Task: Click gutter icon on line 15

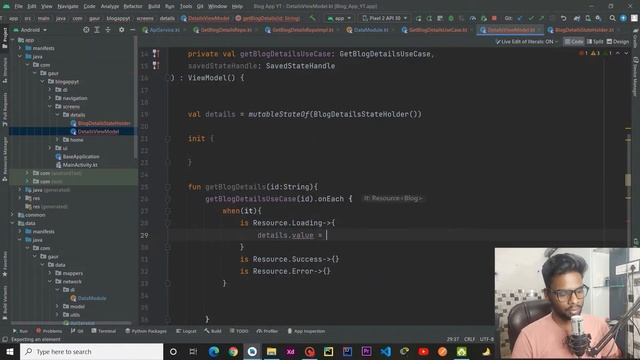Action: click(x=156, y=65)
